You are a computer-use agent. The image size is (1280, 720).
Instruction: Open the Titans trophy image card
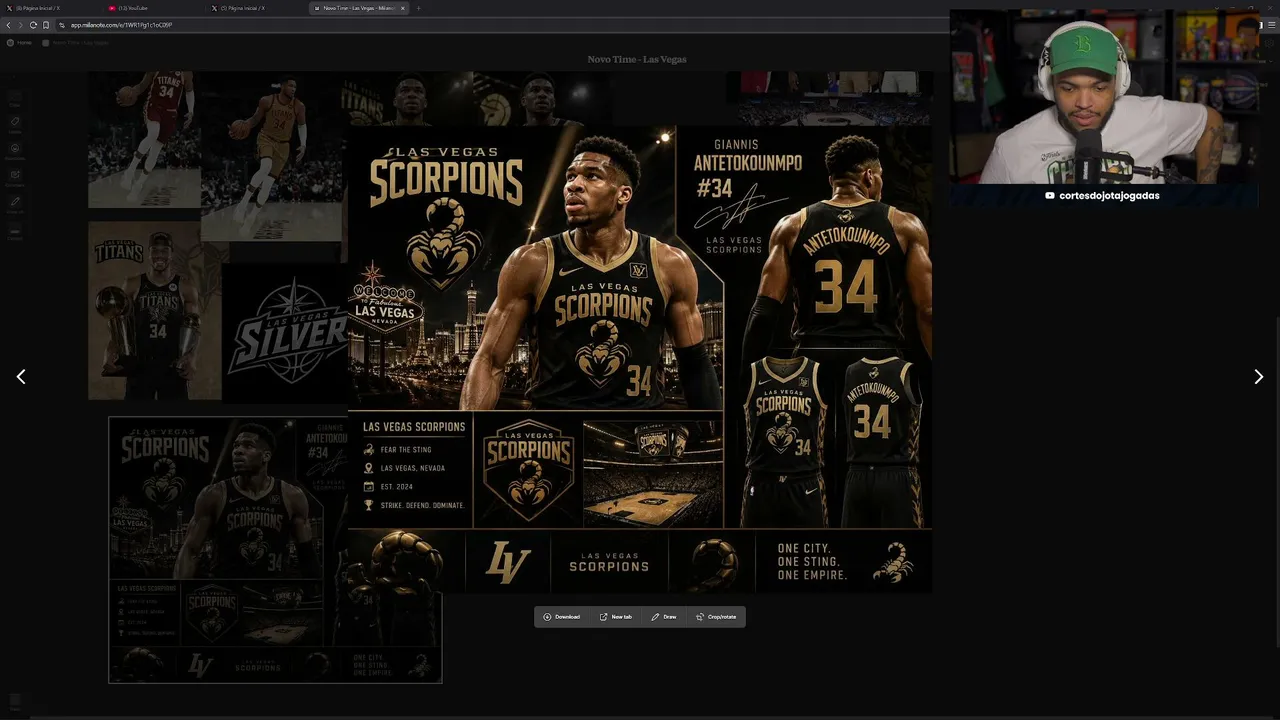(x=155, y=311)
